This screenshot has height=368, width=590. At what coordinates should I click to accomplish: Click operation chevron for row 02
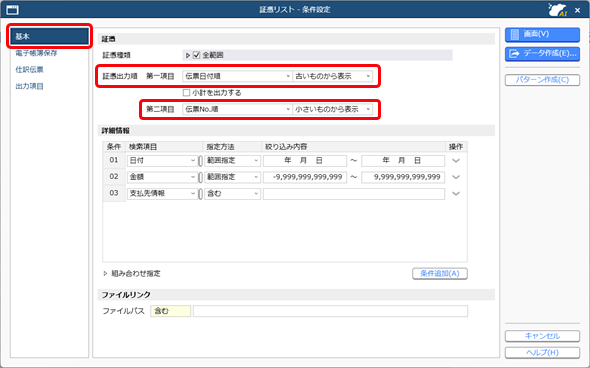click(456, 177)
